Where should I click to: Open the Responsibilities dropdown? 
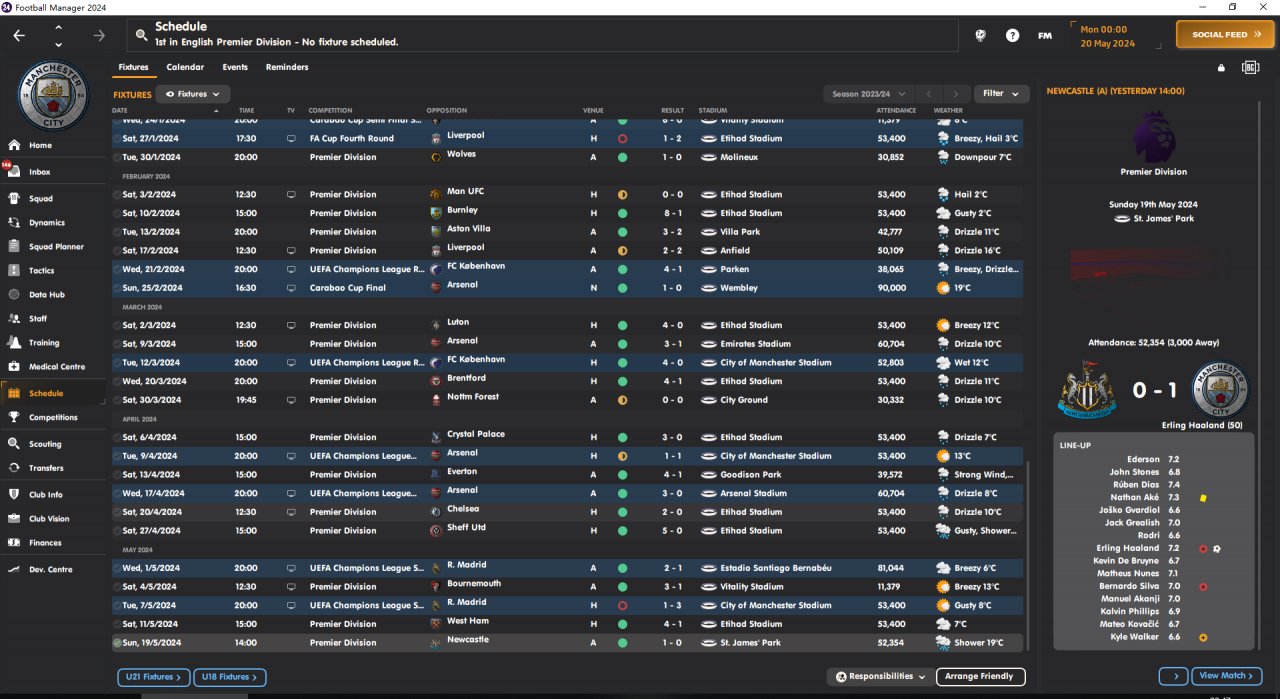click(880, 676)
